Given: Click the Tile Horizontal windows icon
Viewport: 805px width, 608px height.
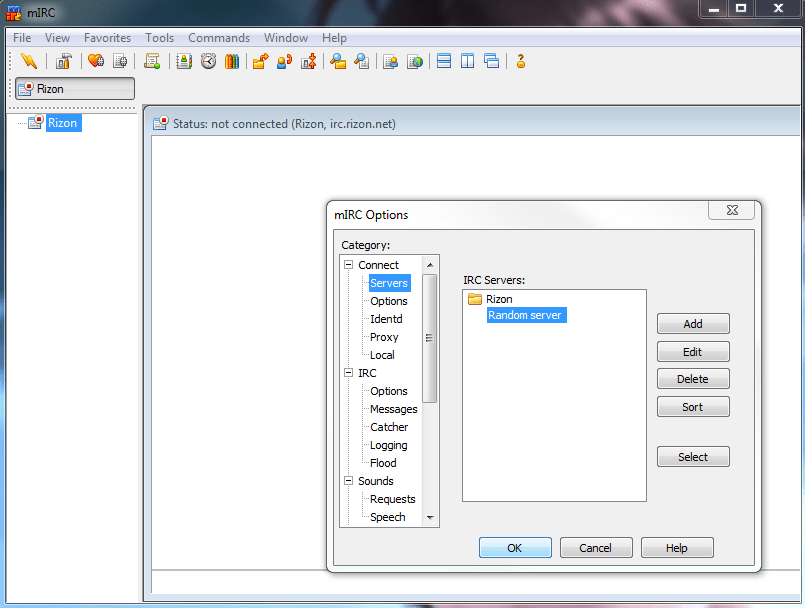Looking at the screenshot, I should [444, 61].
